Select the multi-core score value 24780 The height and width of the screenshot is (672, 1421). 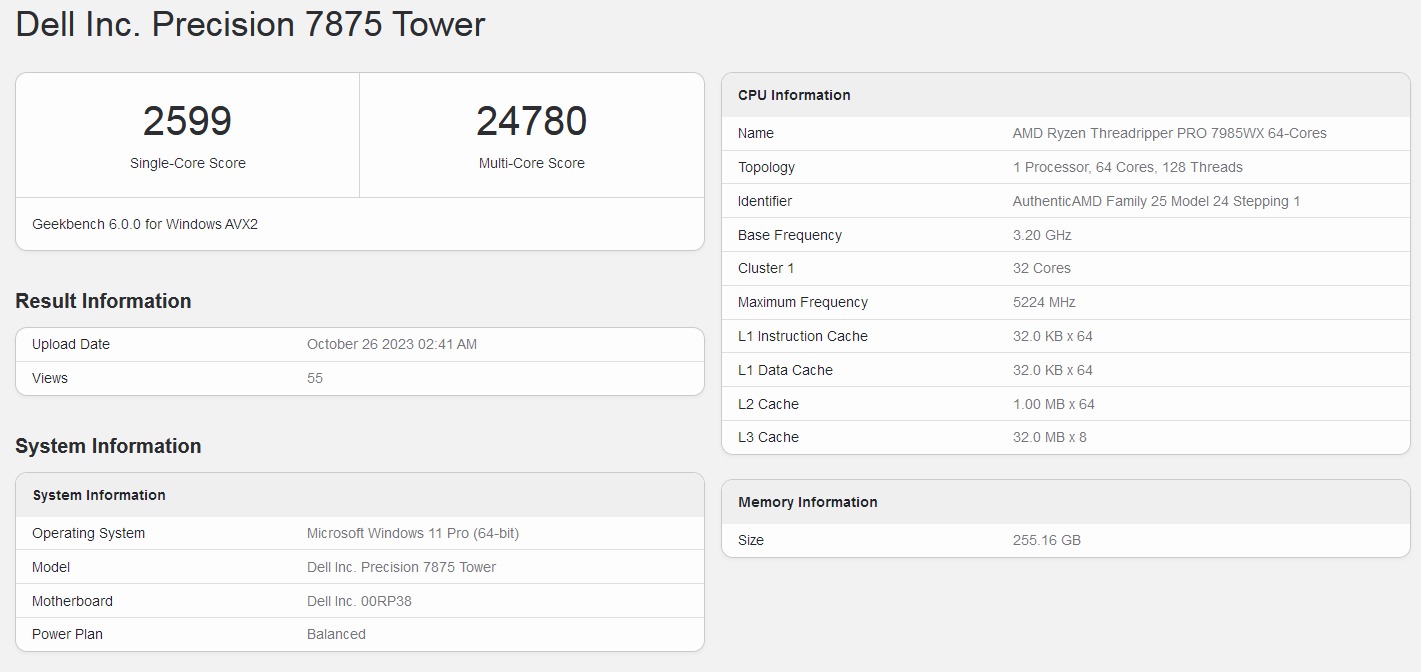532,122
